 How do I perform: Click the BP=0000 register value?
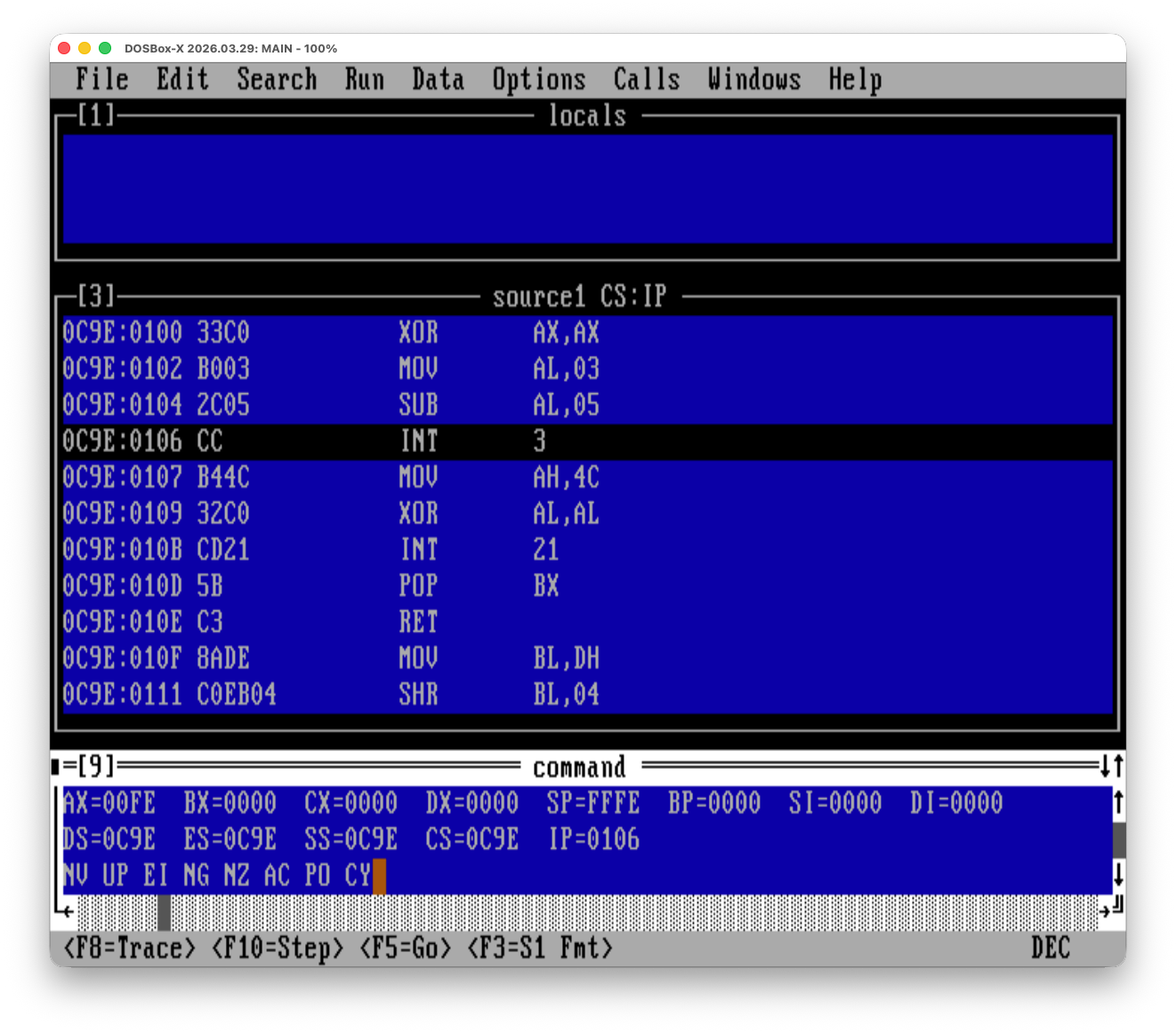[x=714, y=803]
